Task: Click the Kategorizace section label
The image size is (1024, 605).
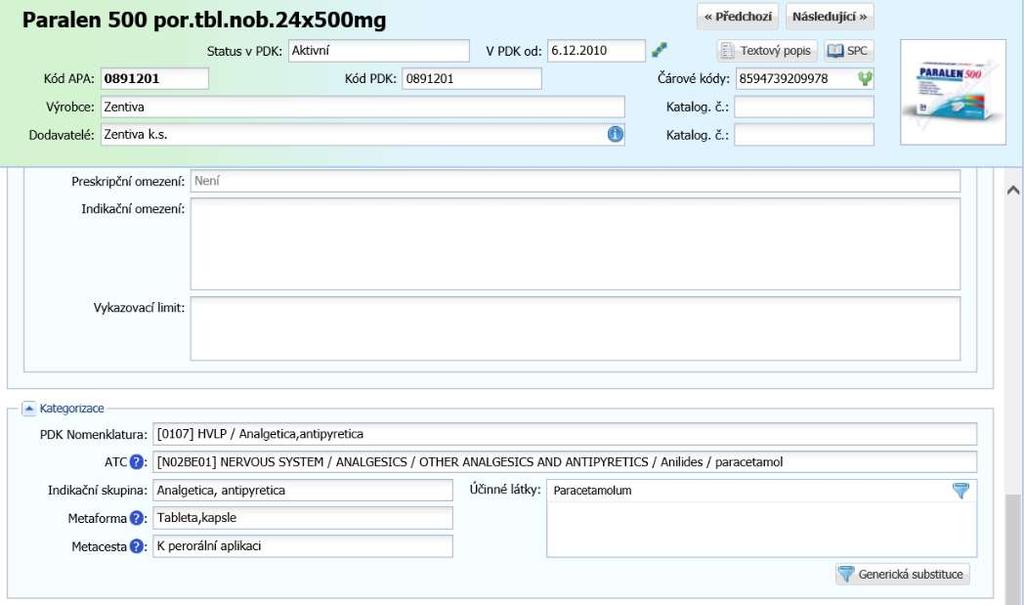Action: pos(72,408)
